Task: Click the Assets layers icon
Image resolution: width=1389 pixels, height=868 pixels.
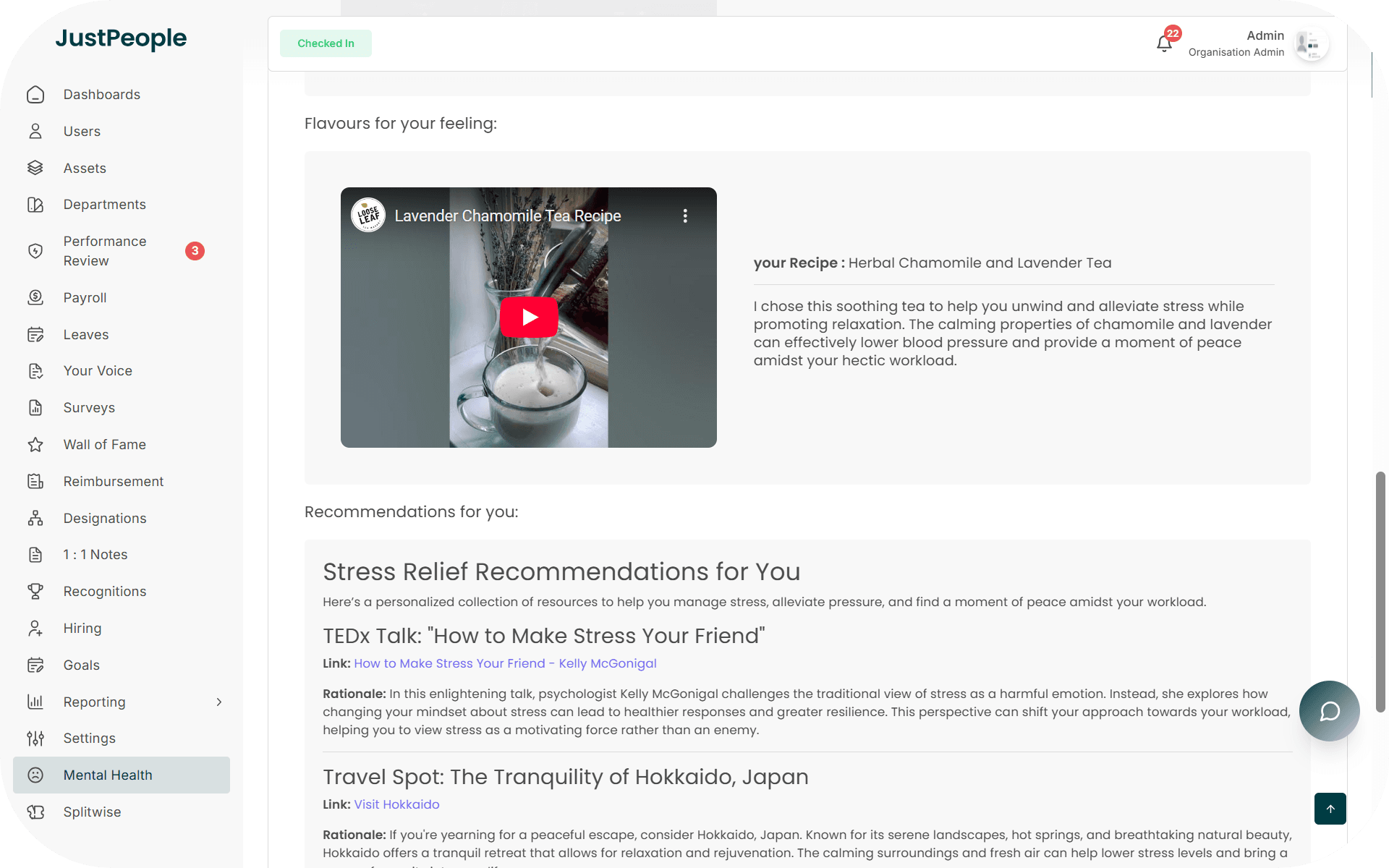Action: [x=35, y=168]
